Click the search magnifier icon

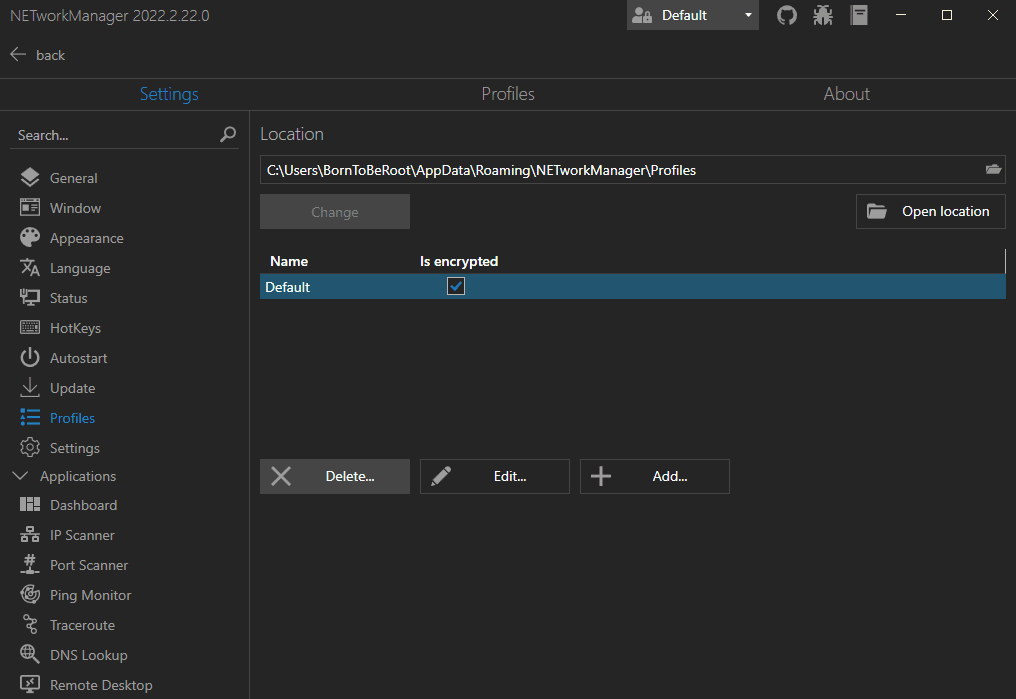click(227, 135)
